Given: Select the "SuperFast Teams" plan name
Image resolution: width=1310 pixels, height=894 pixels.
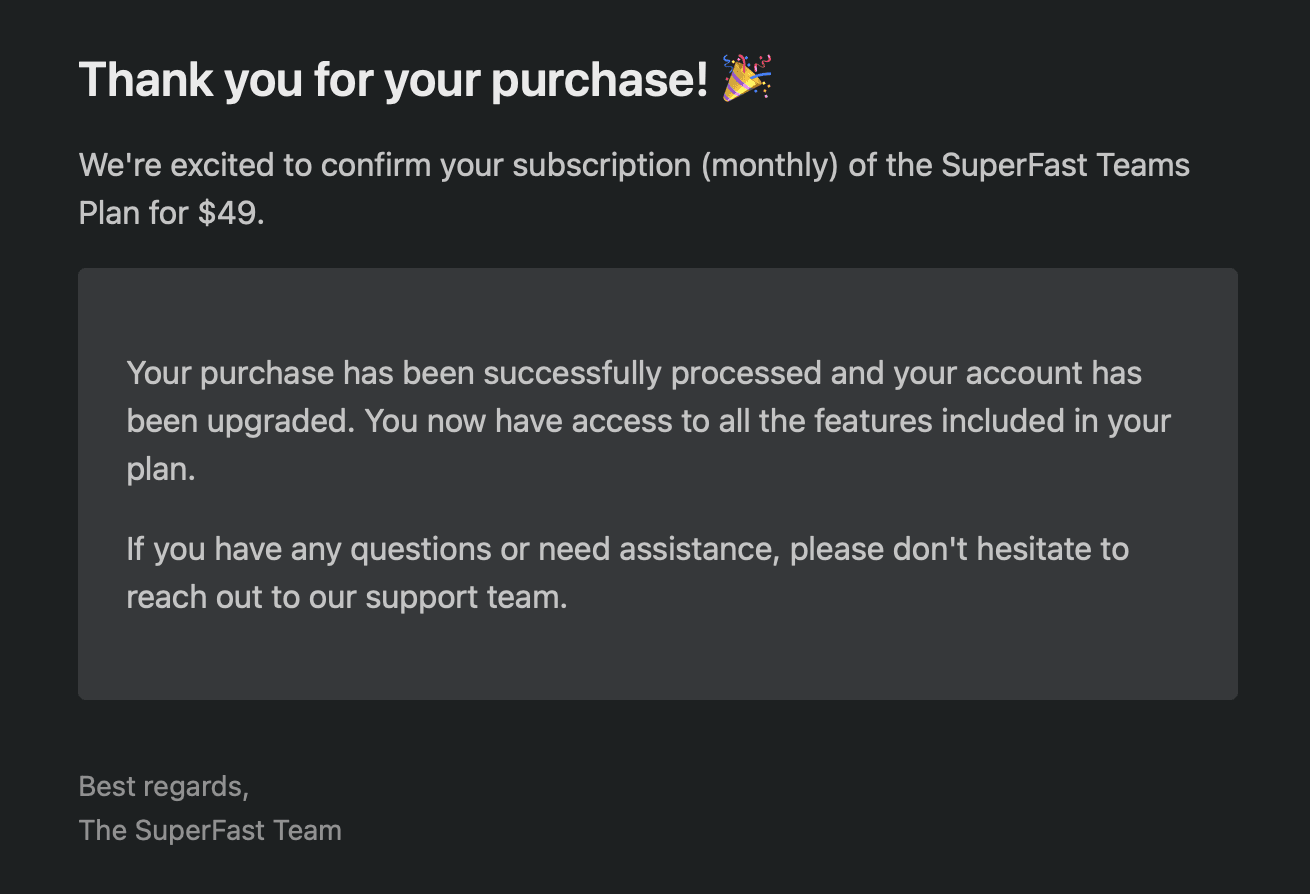Looking at the screenshot, I should pos(1066,165).
